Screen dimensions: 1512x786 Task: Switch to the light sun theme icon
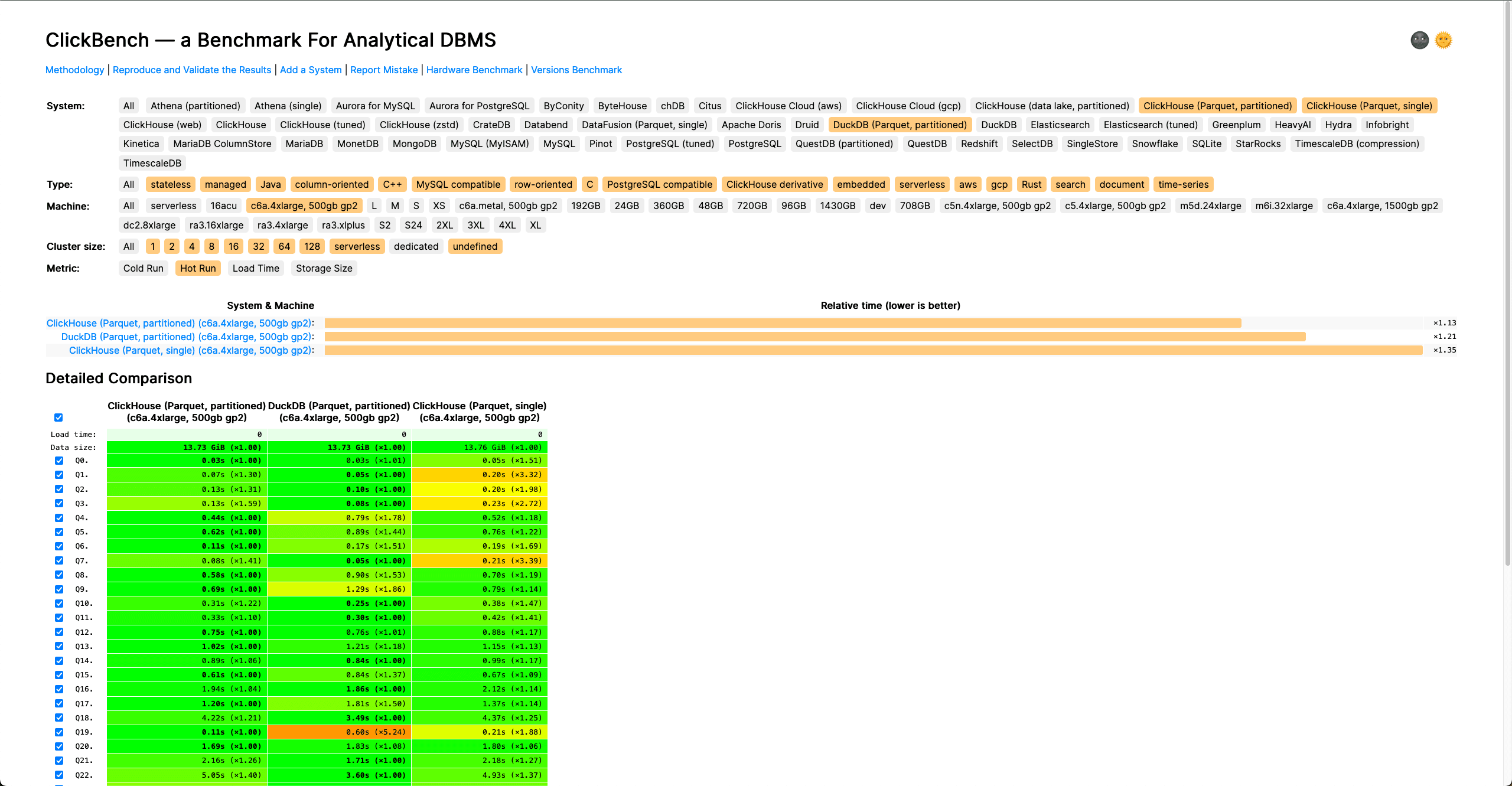click(1443, 40)
